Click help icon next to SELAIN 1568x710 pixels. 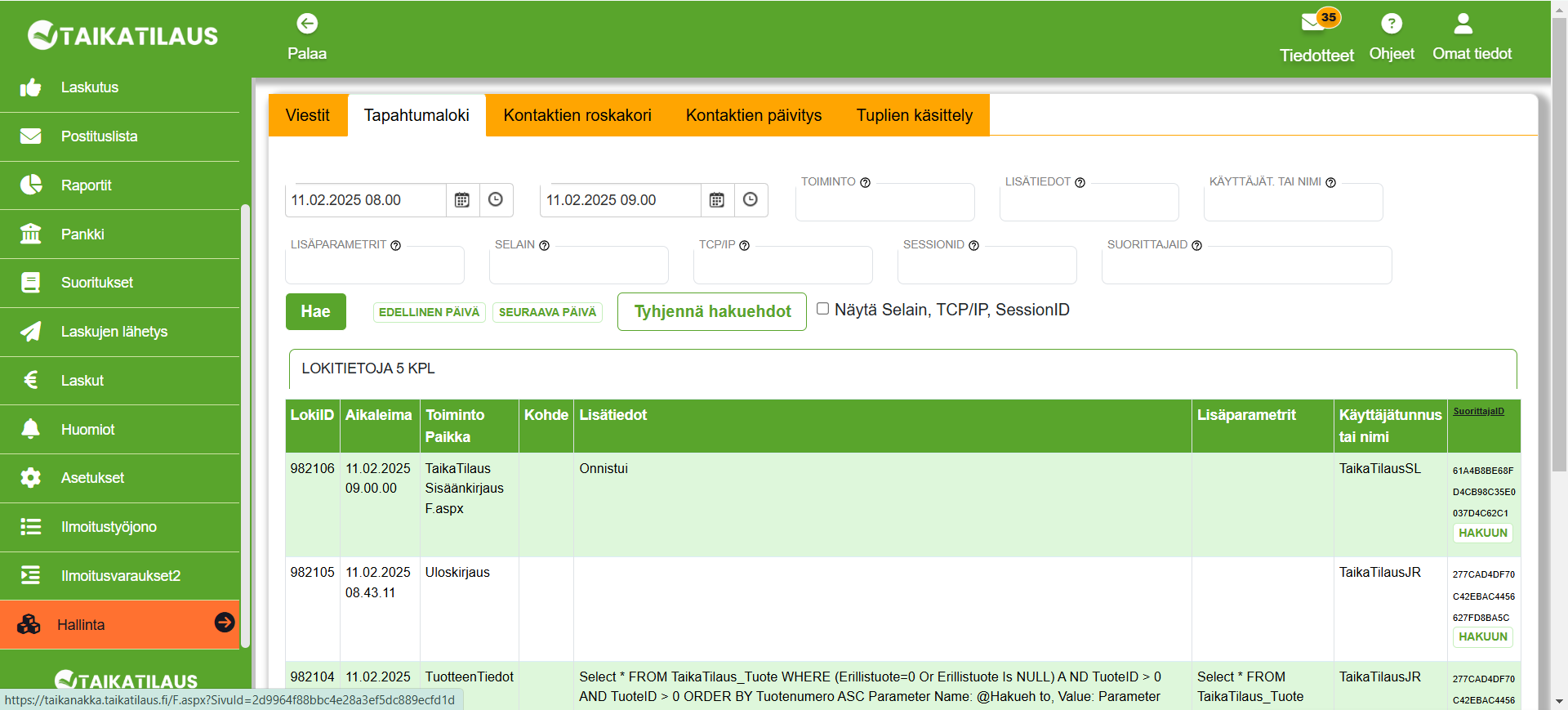[545, 245]
